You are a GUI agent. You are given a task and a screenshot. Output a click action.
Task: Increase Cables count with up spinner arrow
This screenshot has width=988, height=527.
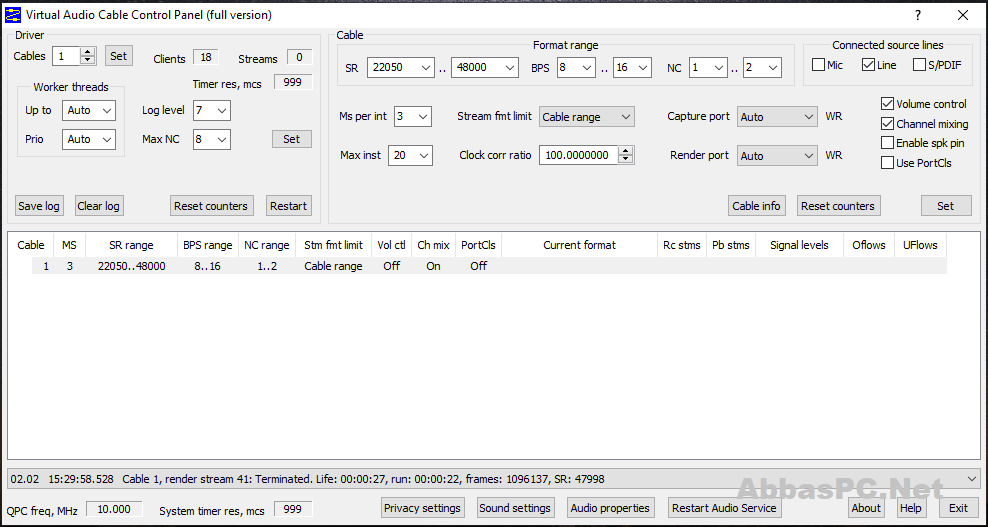pyautogui.click(x=88, y=52)
